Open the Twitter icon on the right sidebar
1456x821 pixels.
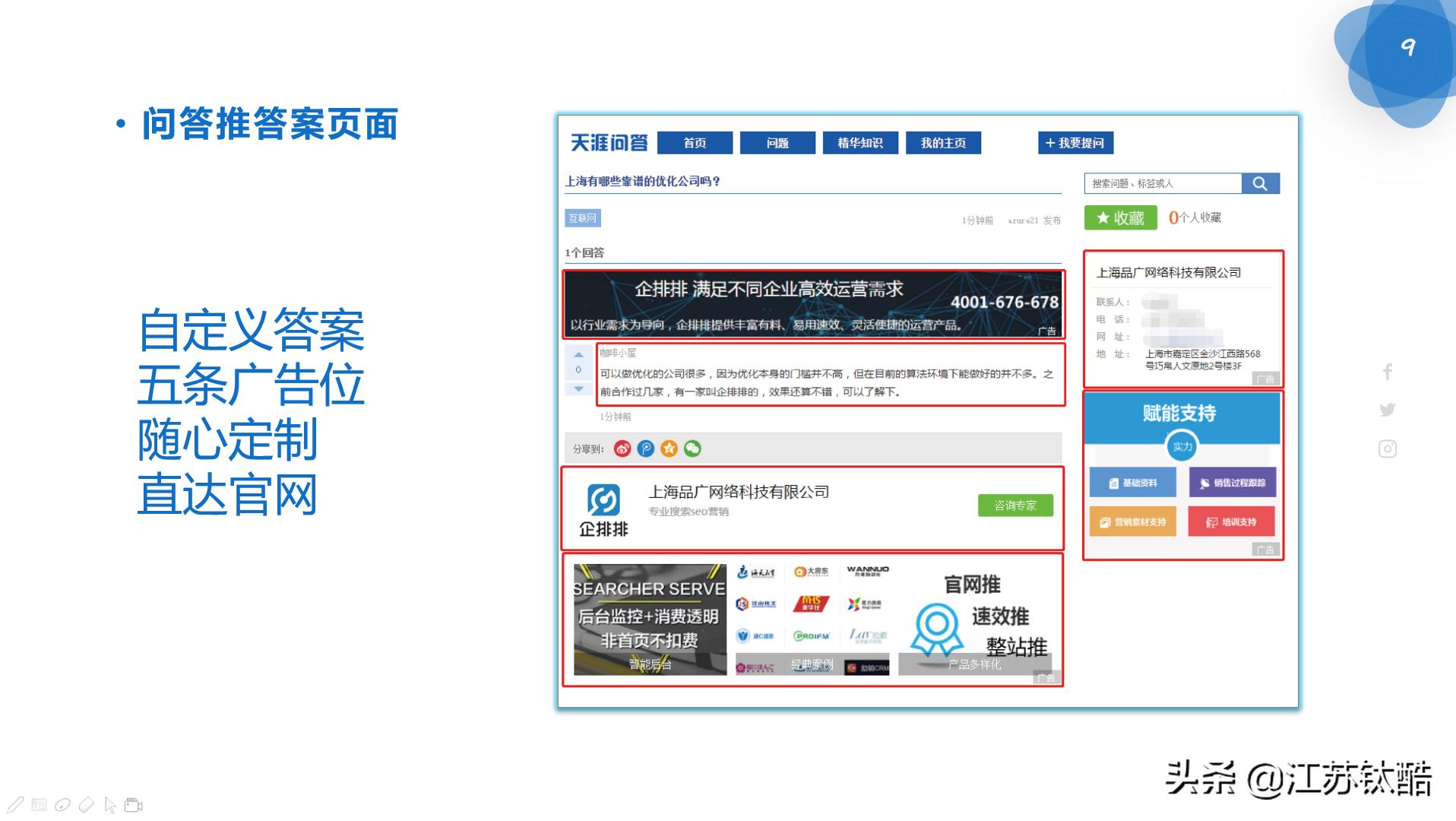(1388, 410)
